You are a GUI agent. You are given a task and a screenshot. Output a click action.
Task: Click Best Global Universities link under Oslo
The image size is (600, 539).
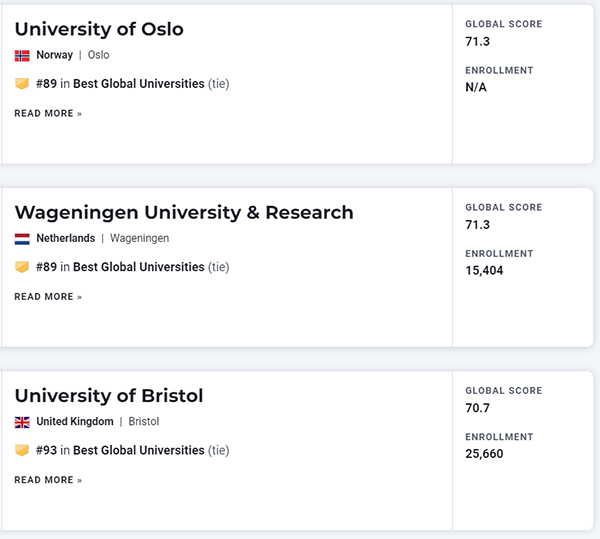(x=138, y=84)
